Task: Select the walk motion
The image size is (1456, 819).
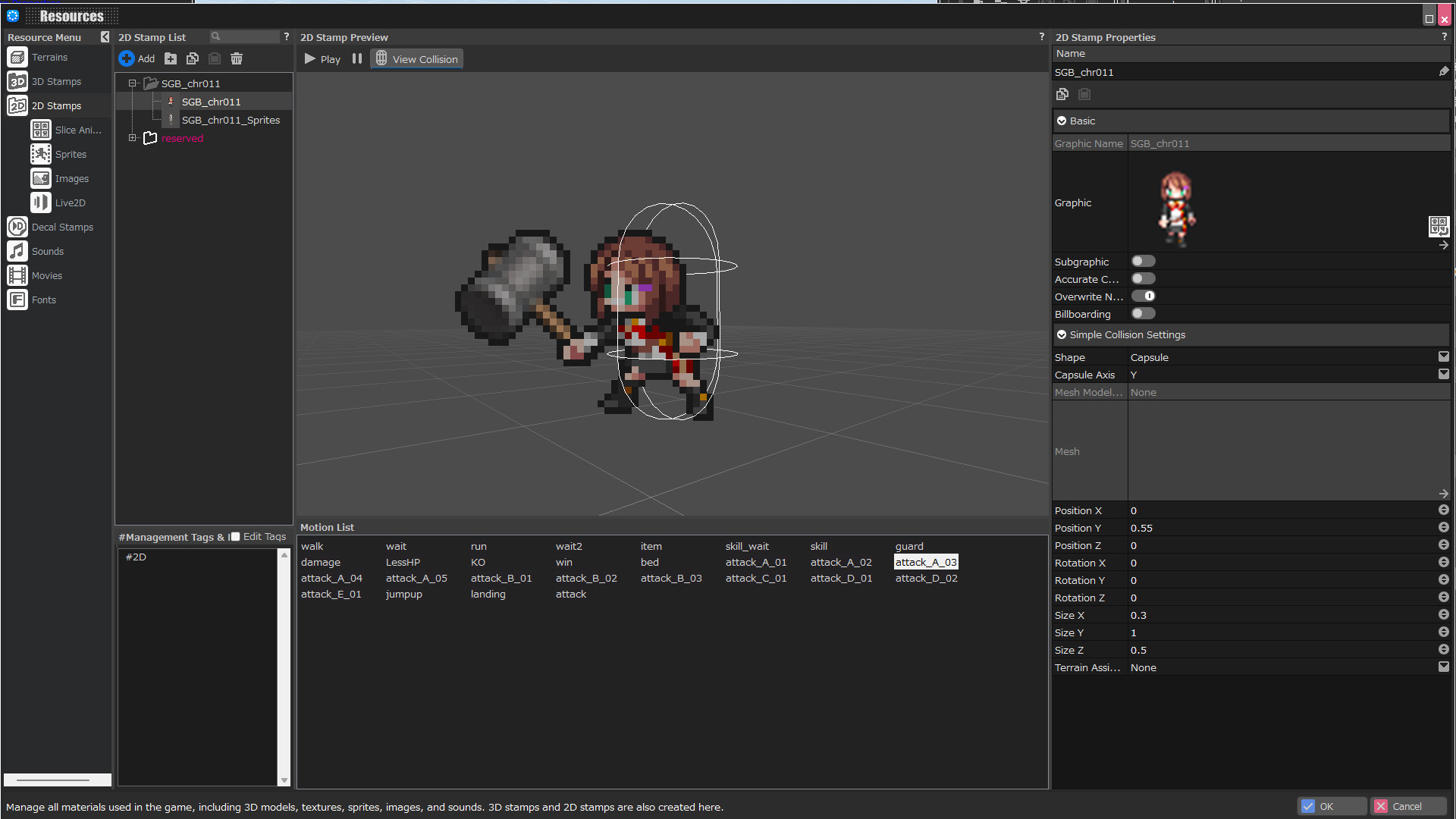Action: click(312, 546)
